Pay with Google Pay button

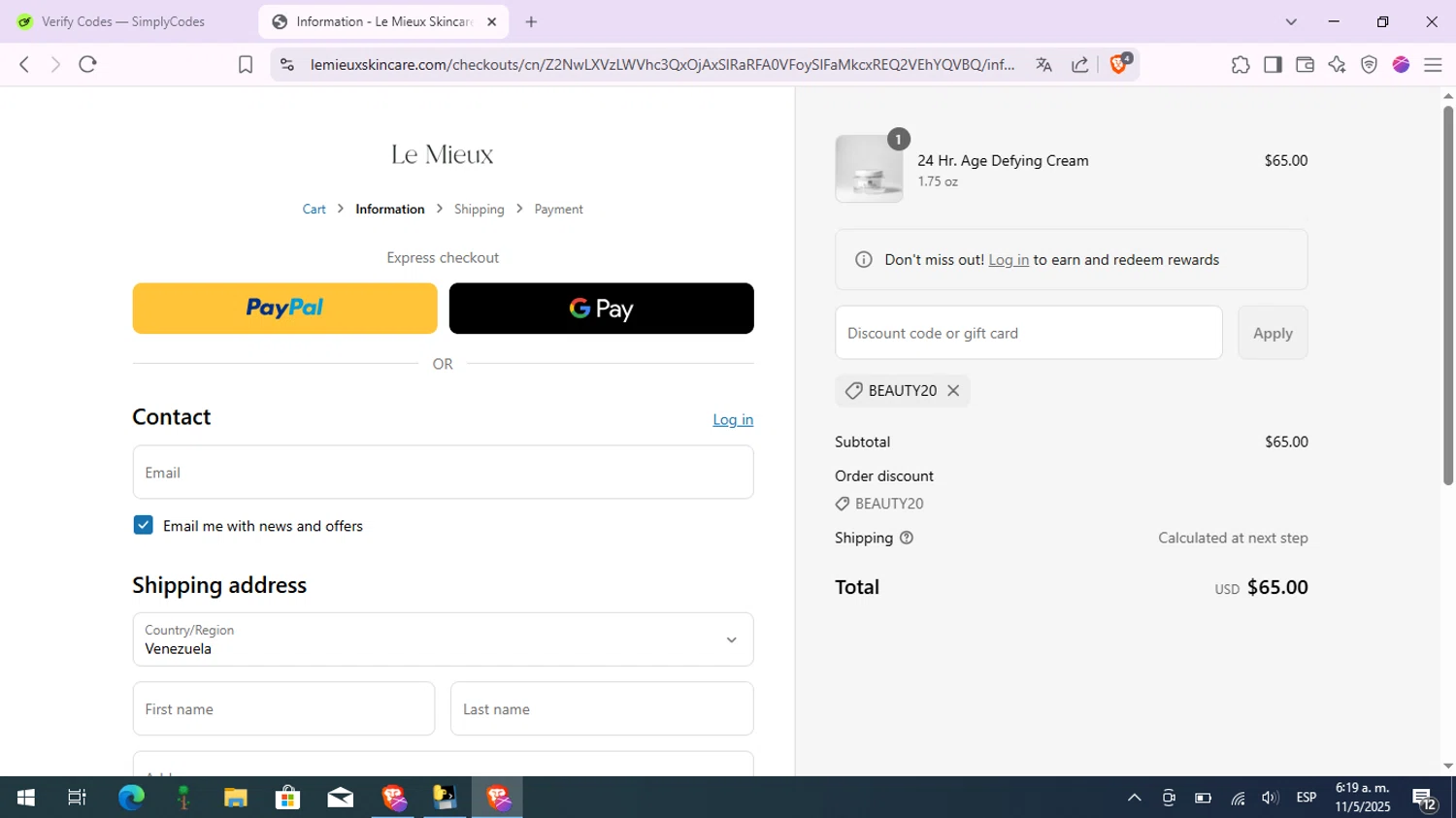coord(602,309)
